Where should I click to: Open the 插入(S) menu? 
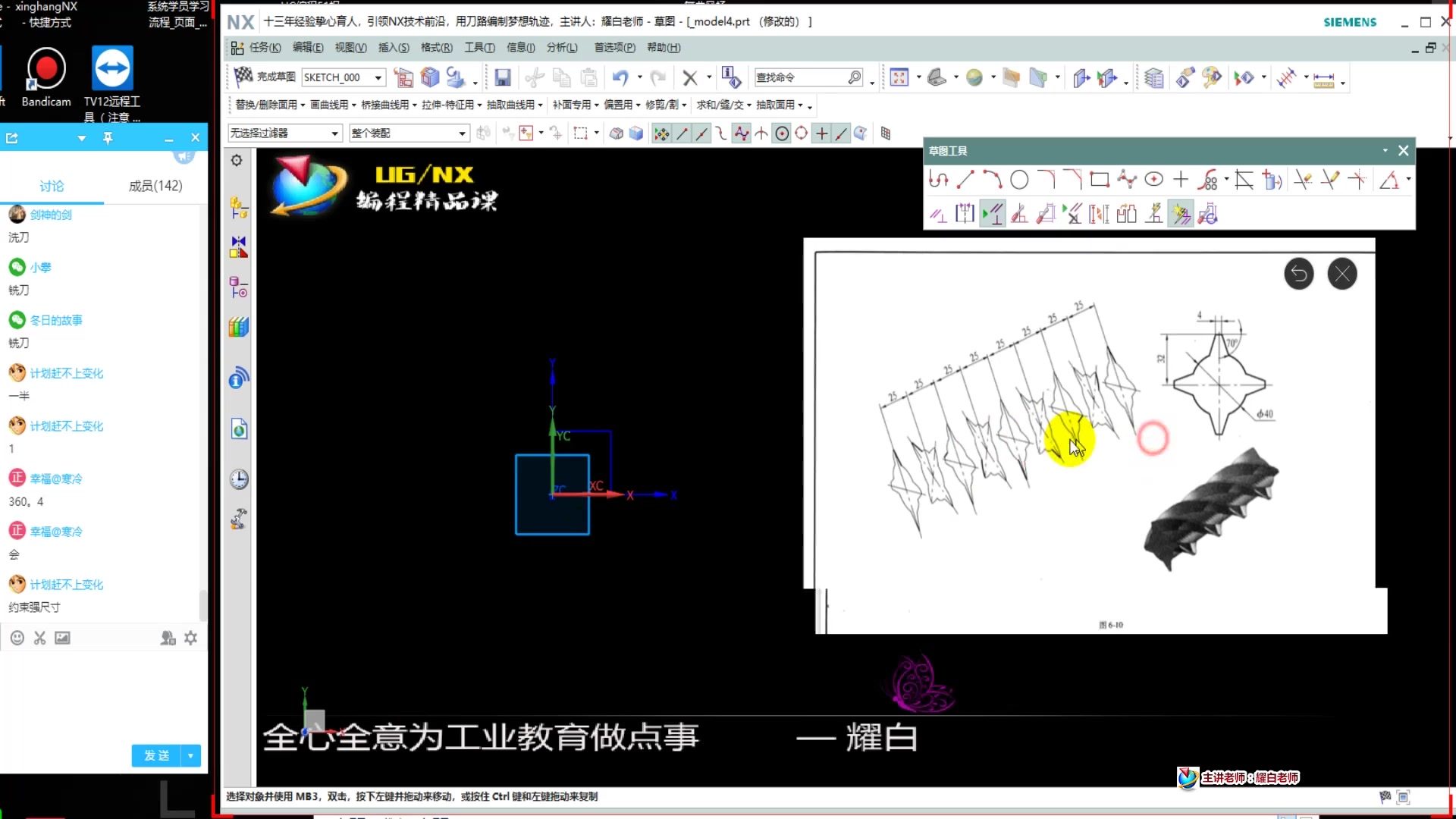(394, 47)
